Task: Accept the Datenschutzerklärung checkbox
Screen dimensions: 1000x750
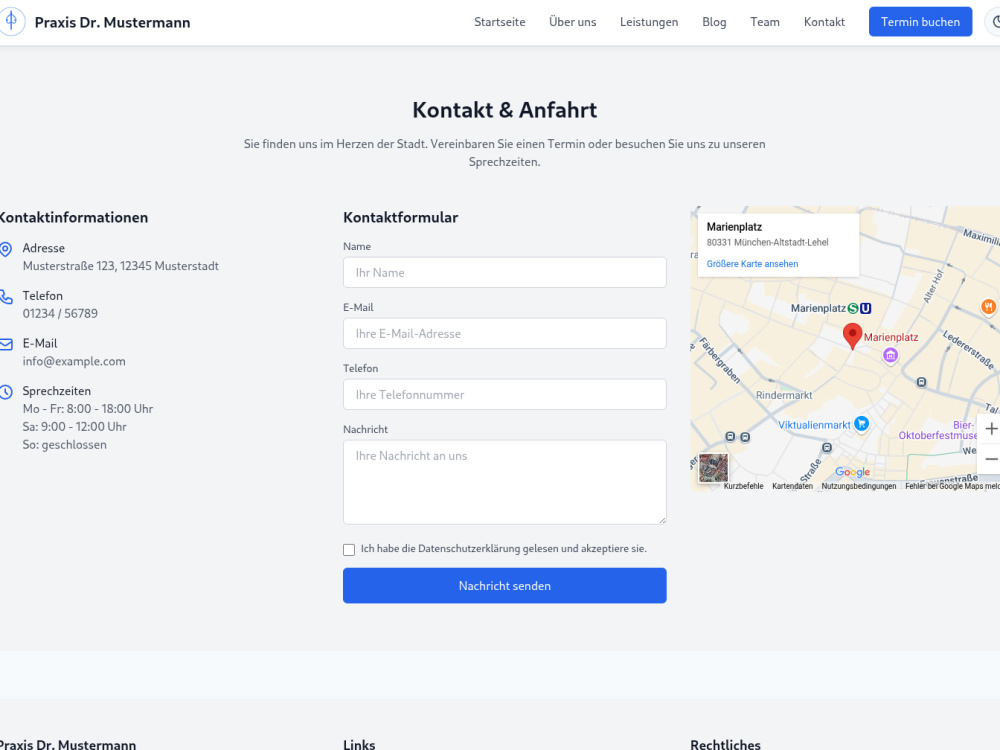Action: click(x=349, y=550)
